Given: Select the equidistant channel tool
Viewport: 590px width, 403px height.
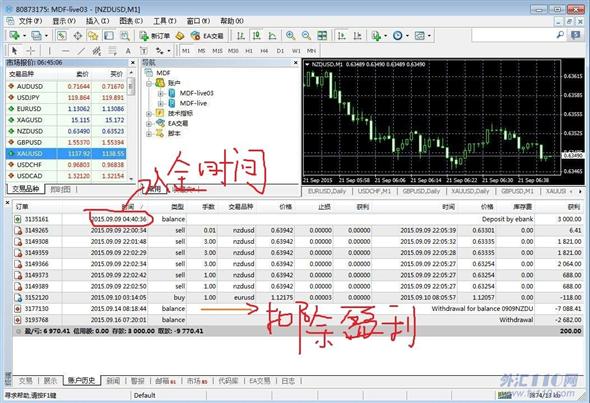Looking at the screenshot, I should [97, 50].
